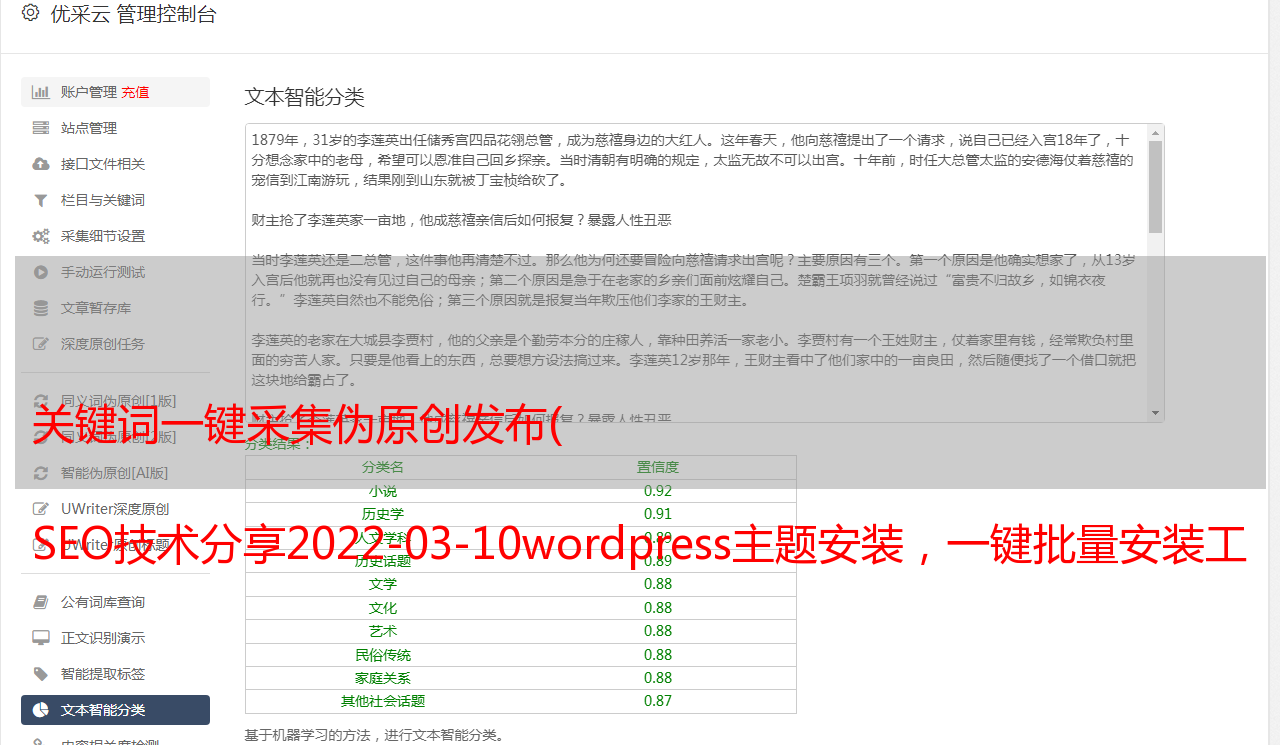This screenshot has width=1280, height=745.
Task: Click the 0.91 confidence value
Action: pos(658,514)
